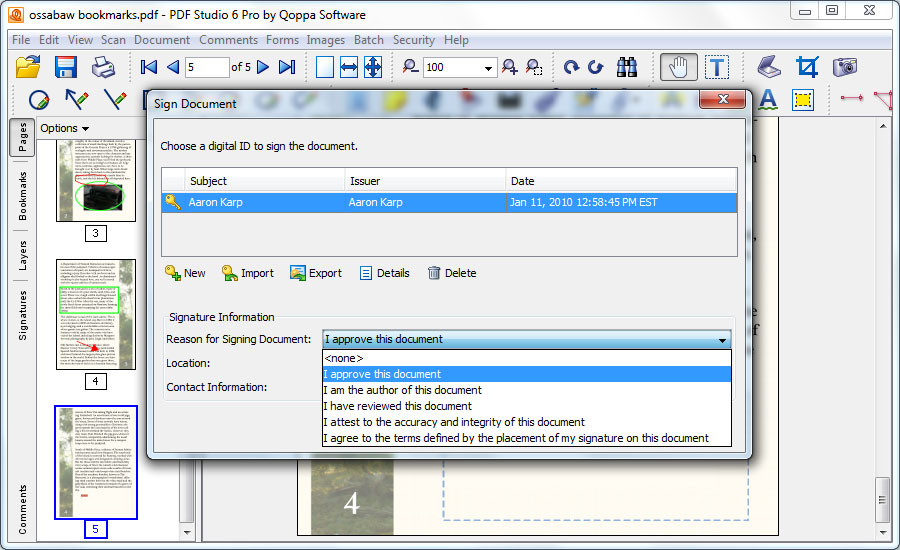900x550 pixels.
Task: Select page 3 thumbnail
Action: (x=96, y=180)
